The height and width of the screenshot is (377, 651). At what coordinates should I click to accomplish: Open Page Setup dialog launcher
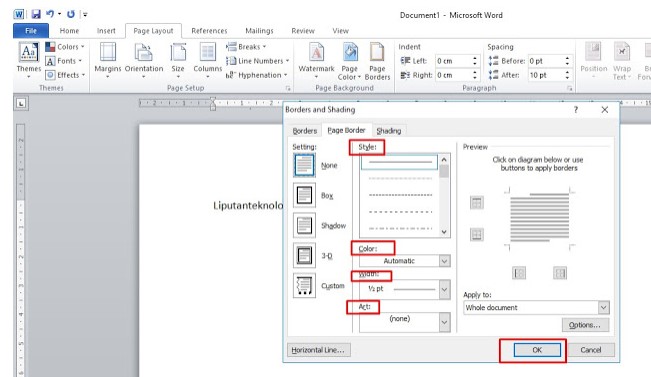(x=288, y=88)
